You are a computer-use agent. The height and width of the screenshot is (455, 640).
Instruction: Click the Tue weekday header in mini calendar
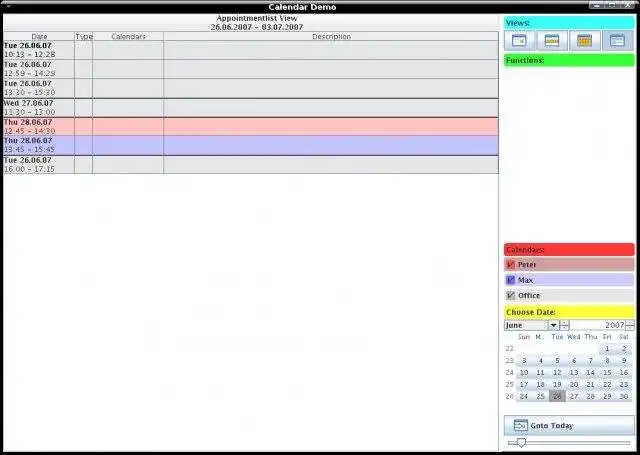tap(557, 337)
